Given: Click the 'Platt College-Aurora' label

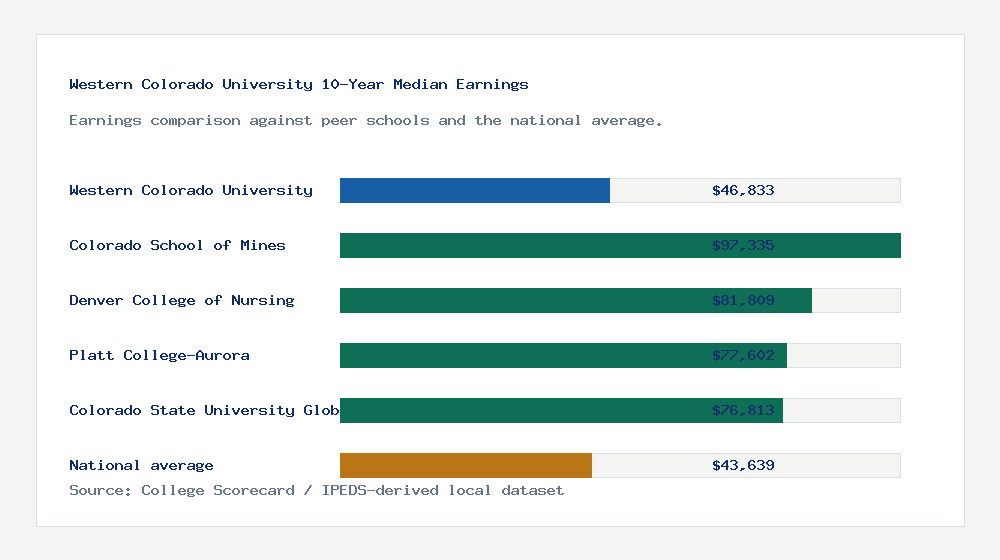Looking at the screenshot, I should 159,355.
